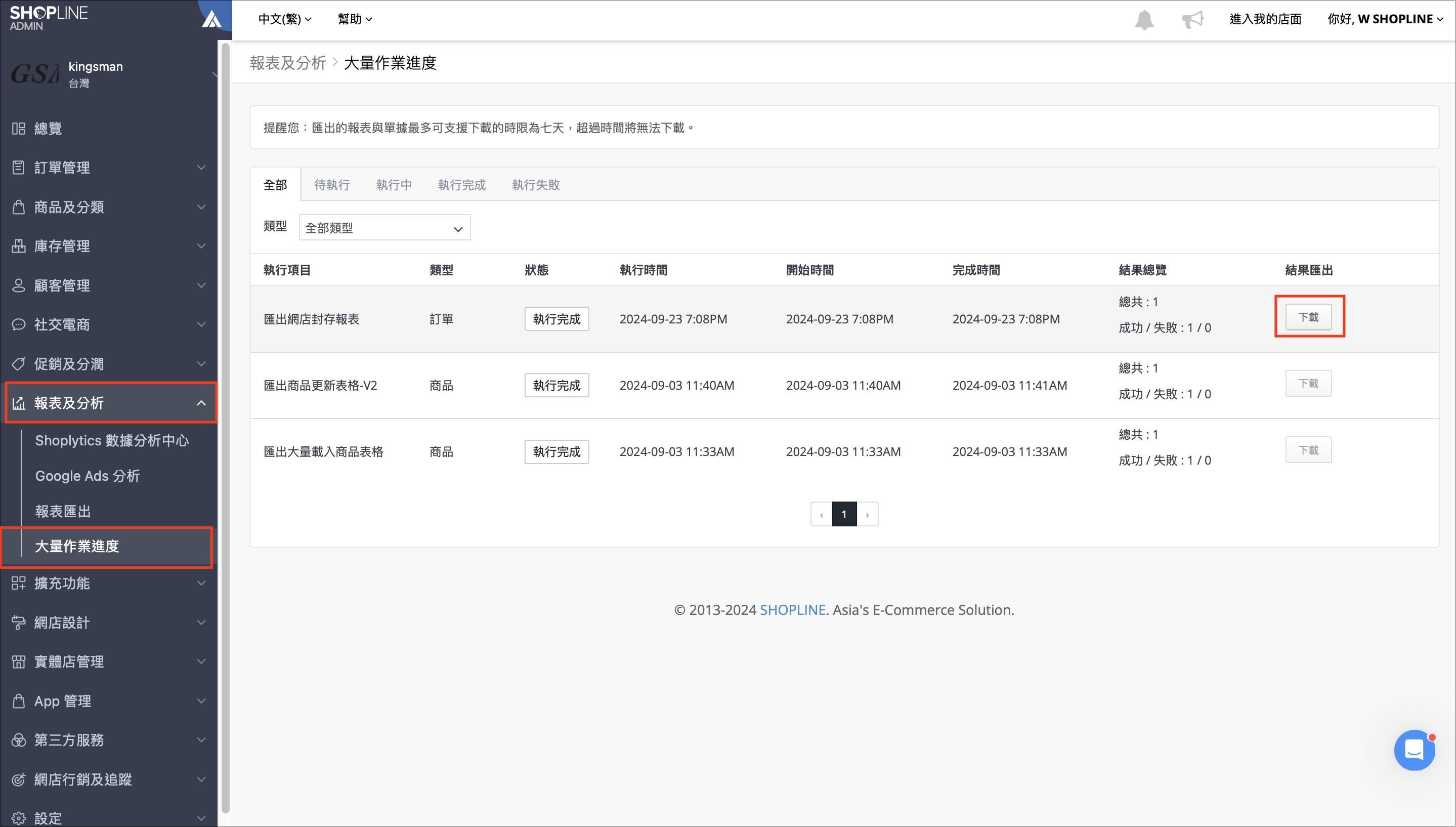Click 執行完成 status badge for 匯出網店封存報表
1456x827 pixels.
[x=557, y=319]
